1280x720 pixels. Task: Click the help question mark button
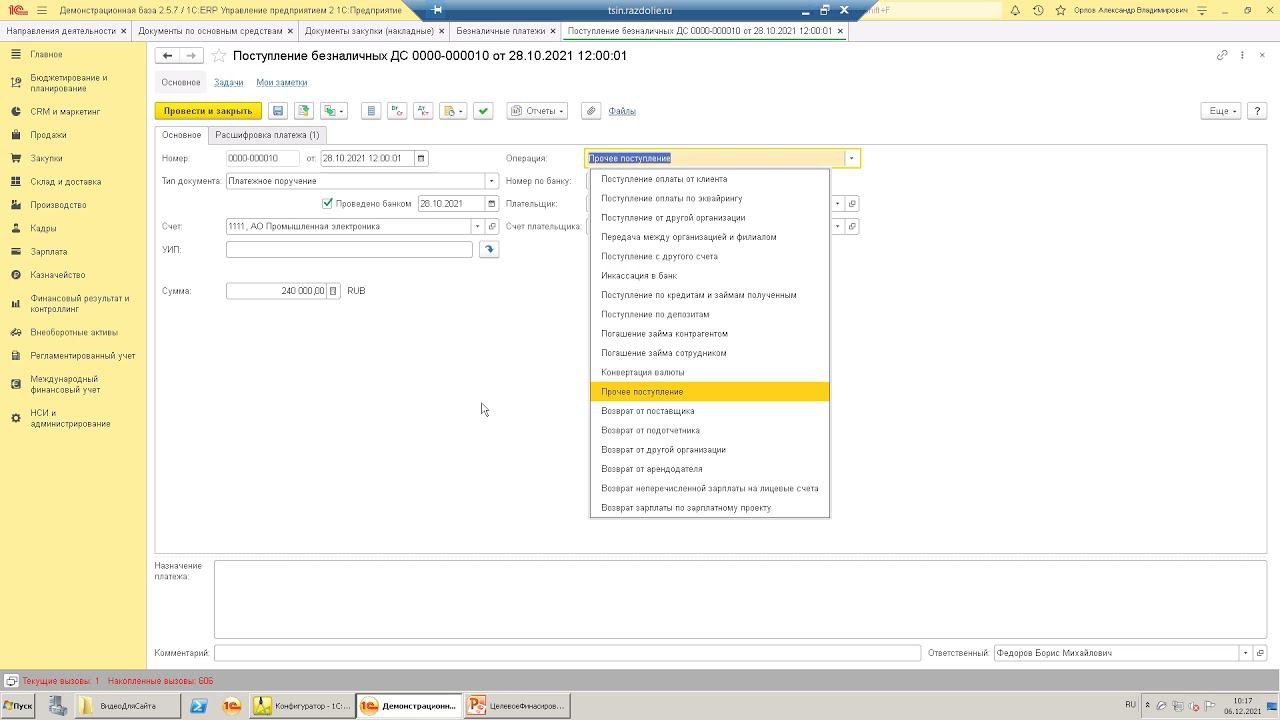coord(1257,111)
